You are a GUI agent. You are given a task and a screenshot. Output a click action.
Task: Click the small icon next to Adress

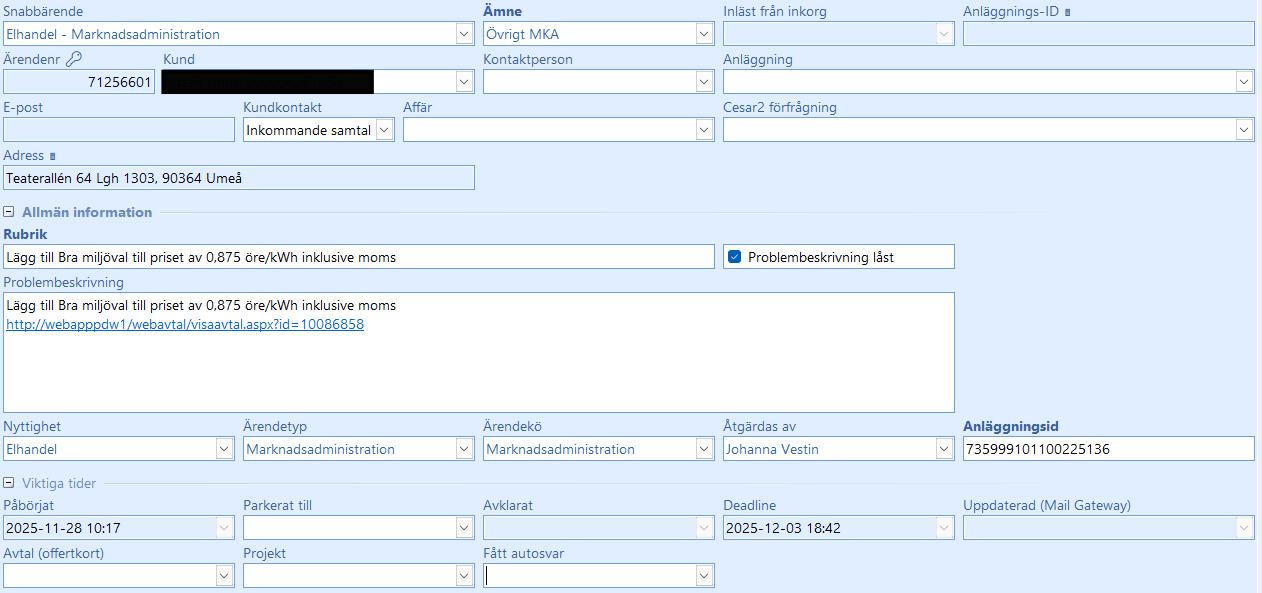[53, 156]
